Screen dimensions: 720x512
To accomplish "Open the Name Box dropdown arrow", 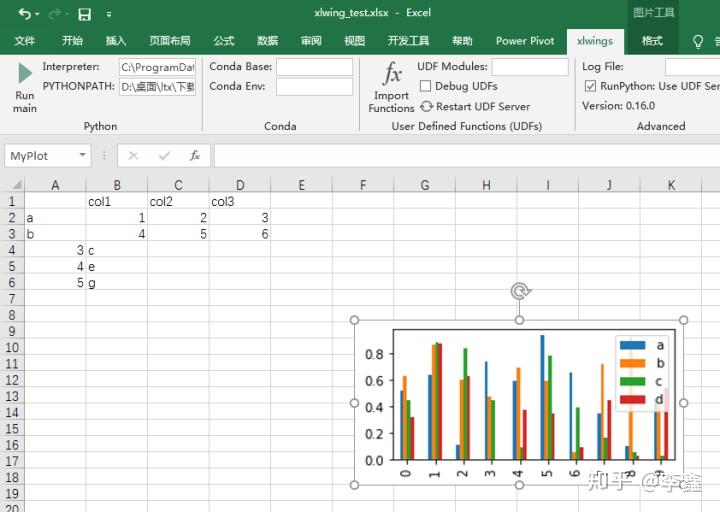I will click(x=83, y=155).
